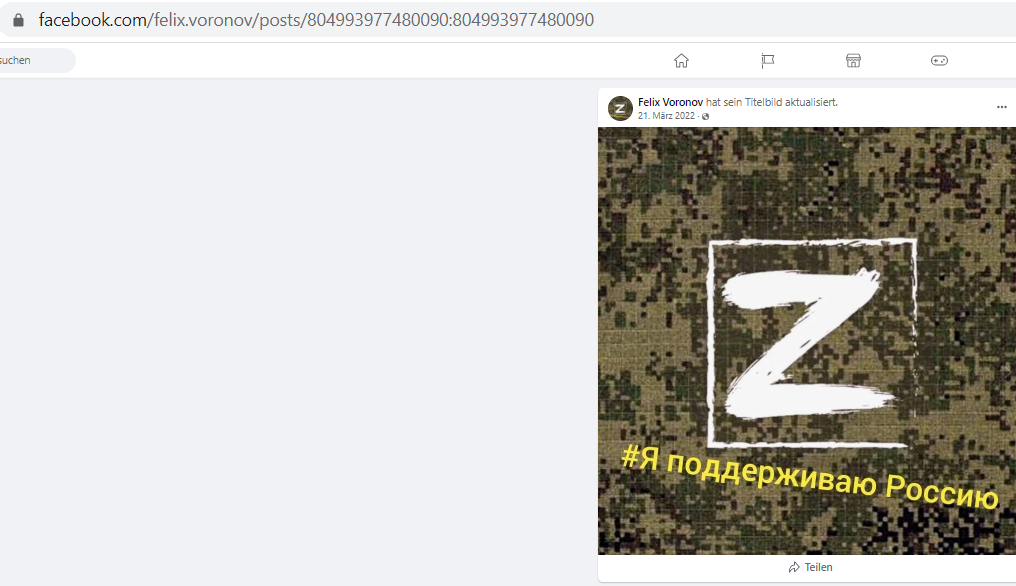Open the post options three-dot menu
This screenshot has width=1016, height=586.
[x=1002, y=107]
